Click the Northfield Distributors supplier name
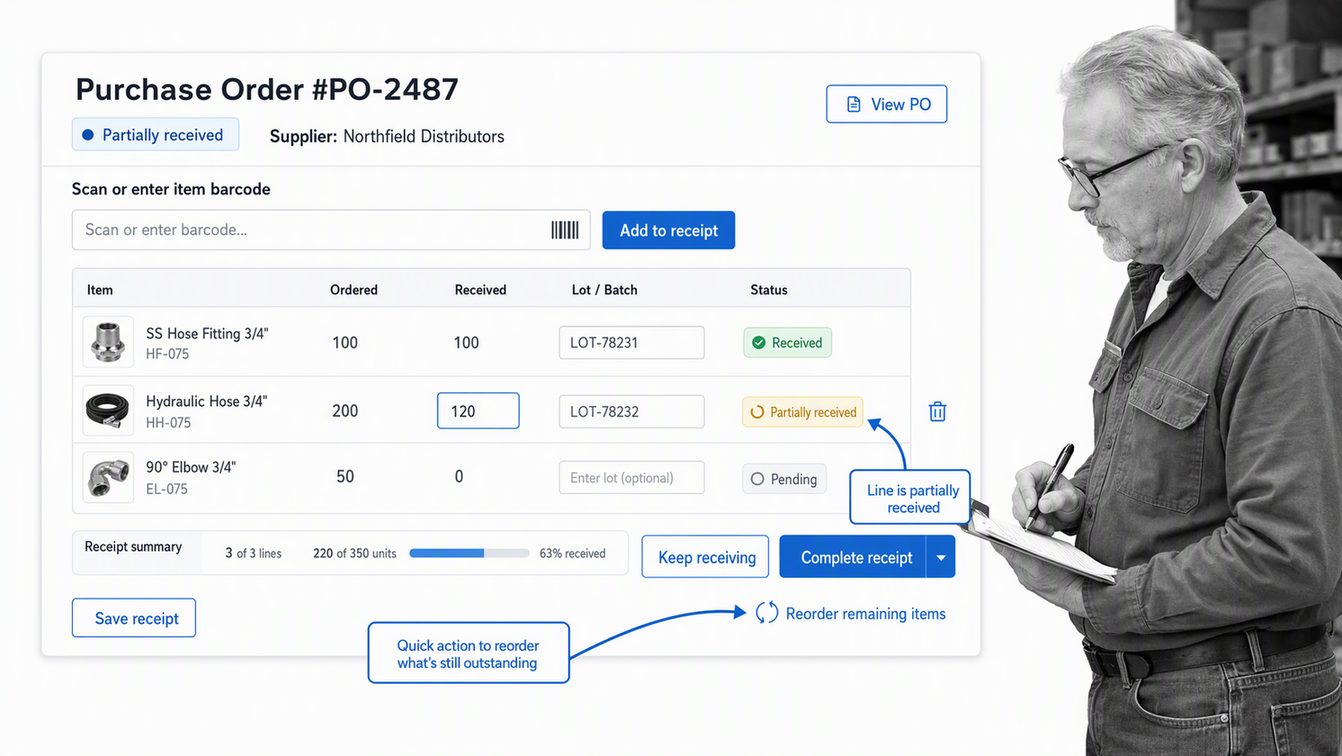1342x756 pixels. [424, 136]
